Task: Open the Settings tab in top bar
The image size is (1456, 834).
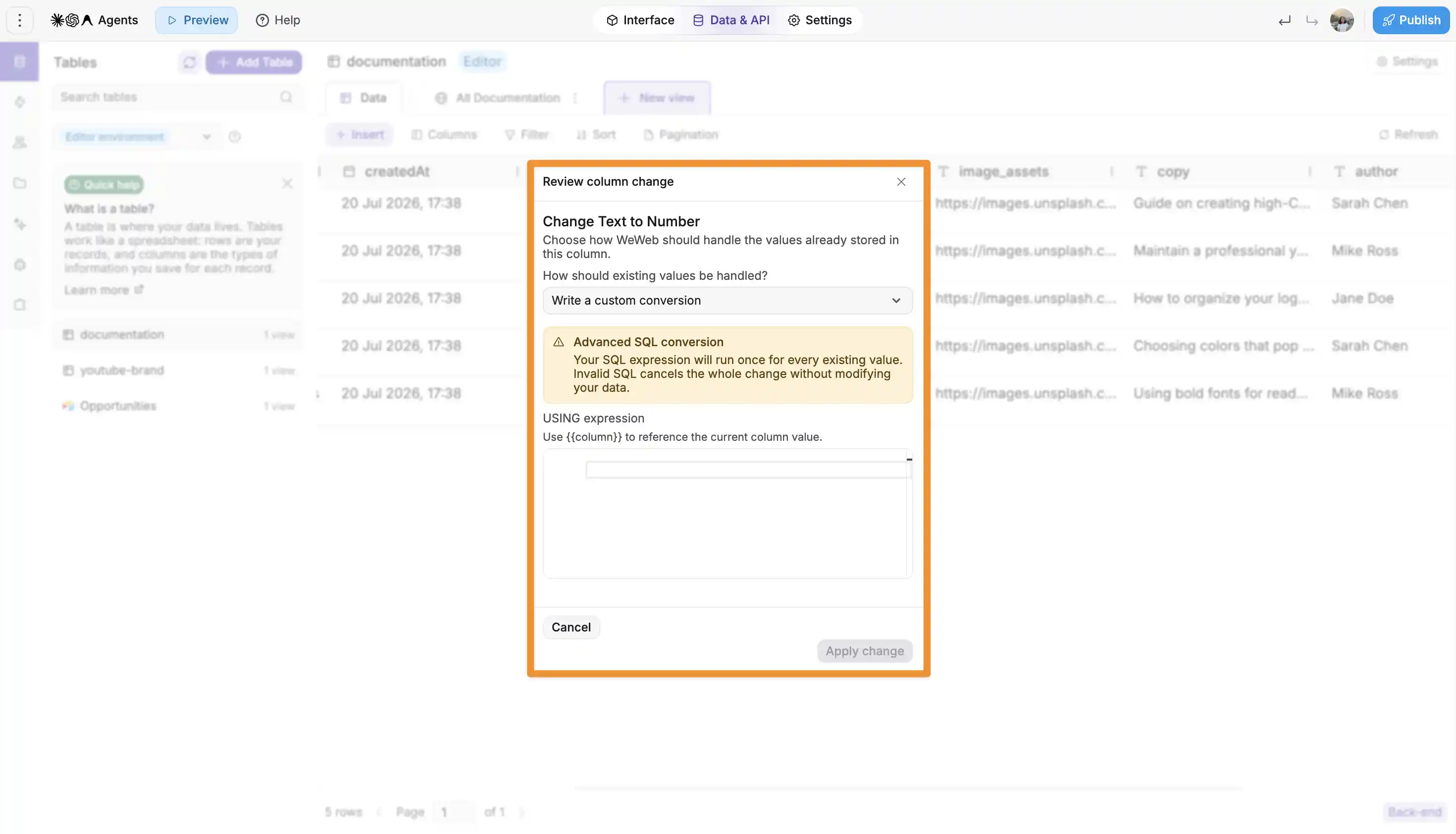Action: pos(820,20)
